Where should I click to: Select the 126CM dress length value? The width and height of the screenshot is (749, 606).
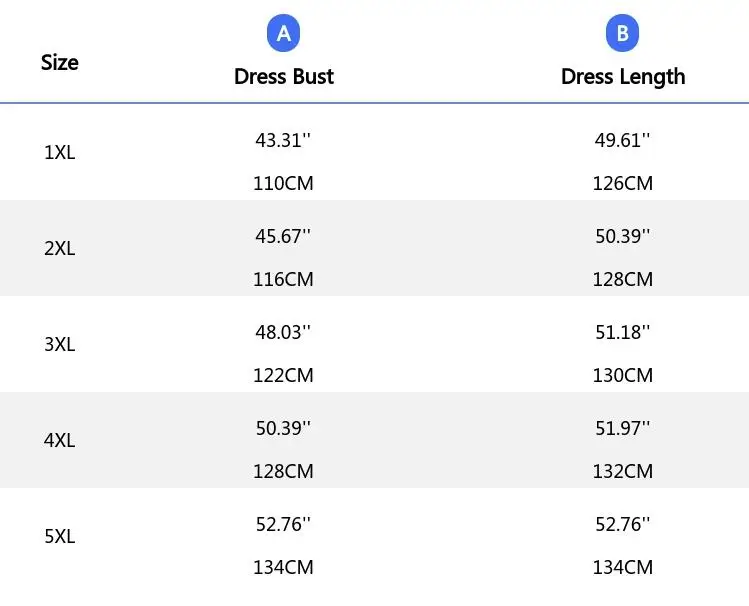coord(622,184)
